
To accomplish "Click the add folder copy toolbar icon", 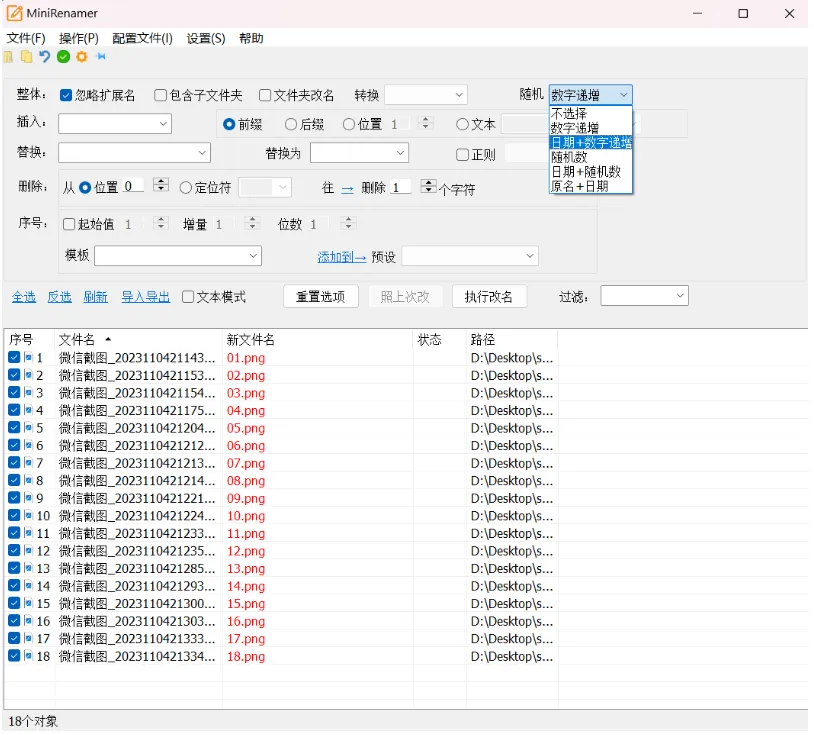I will pyautogui.click(x=26, y=57).
